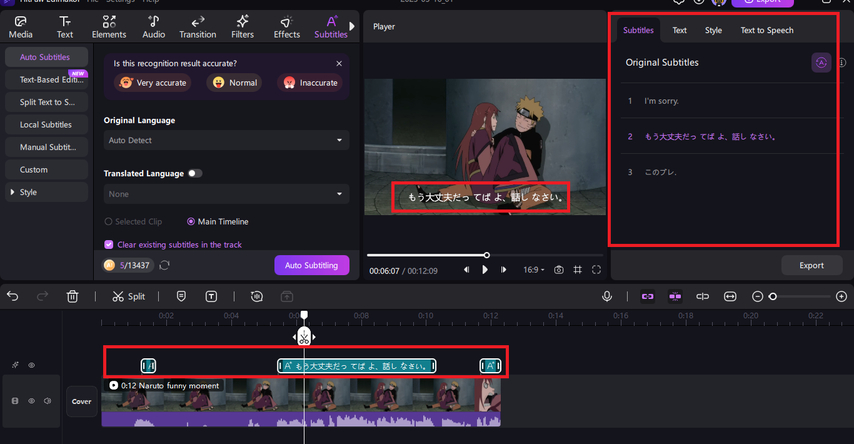Select the Main Timeline radio option
Screen dimensions: 854x444
[x=218, y=222]
